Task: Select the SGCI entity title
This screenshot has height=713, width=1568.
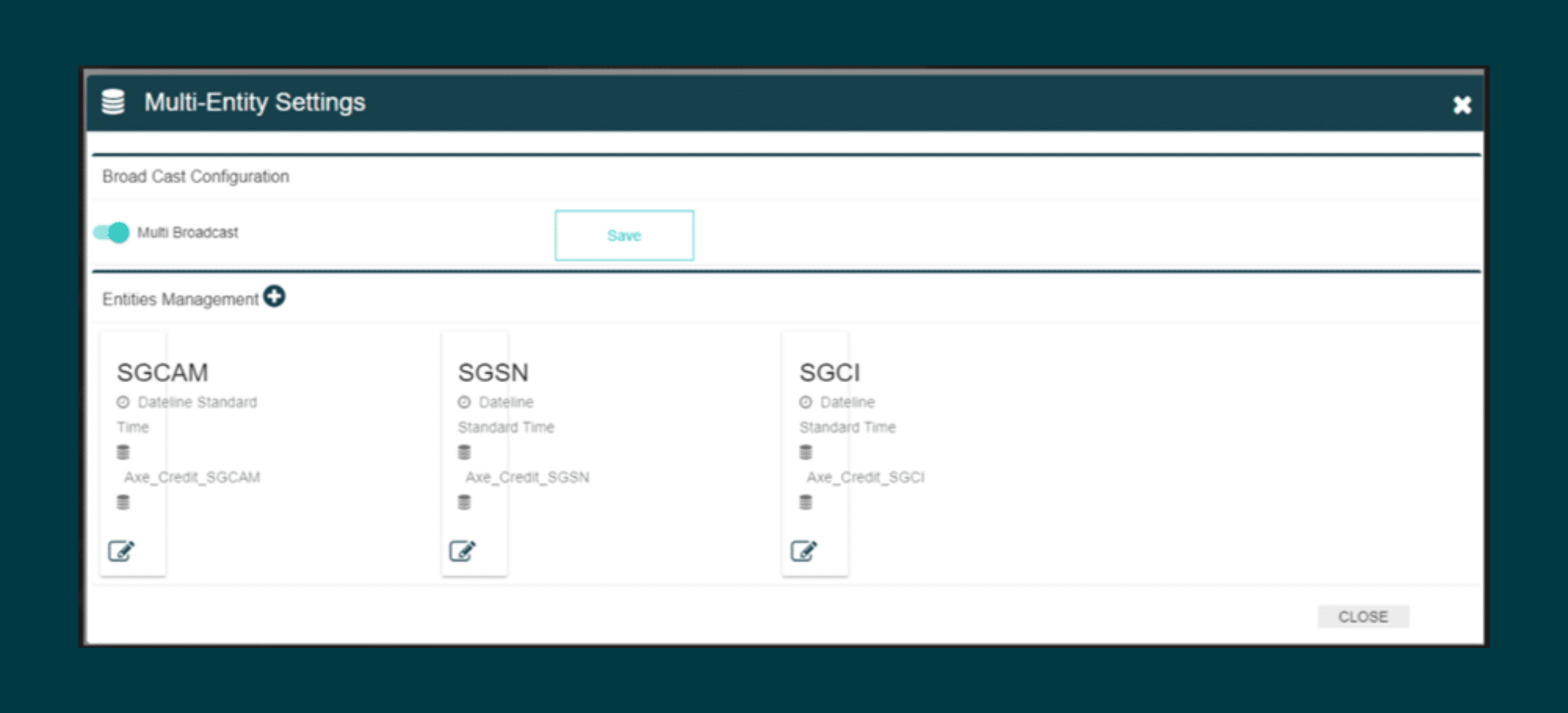Action: pyautogui.click(x=829, y=372)
